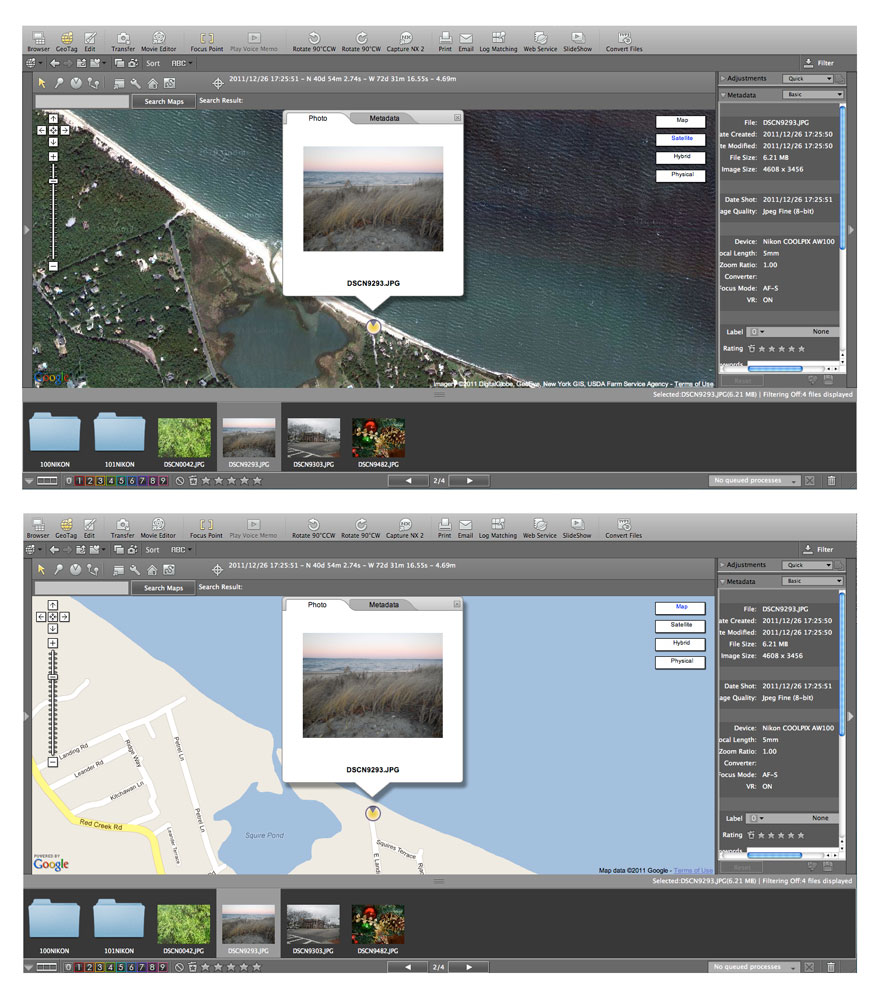Open the Metadata tab in lower map-view photo popup
This screenshot has width=878, height=994.
[x=384, y=605]
